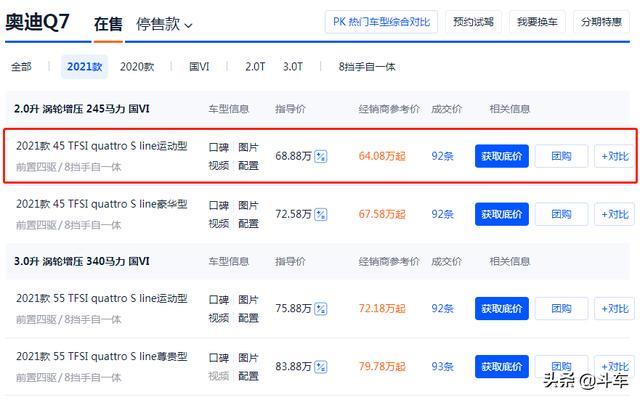
Task: Open 口碑 for 55 TFSI 运动型
Action: pos(219,300)
